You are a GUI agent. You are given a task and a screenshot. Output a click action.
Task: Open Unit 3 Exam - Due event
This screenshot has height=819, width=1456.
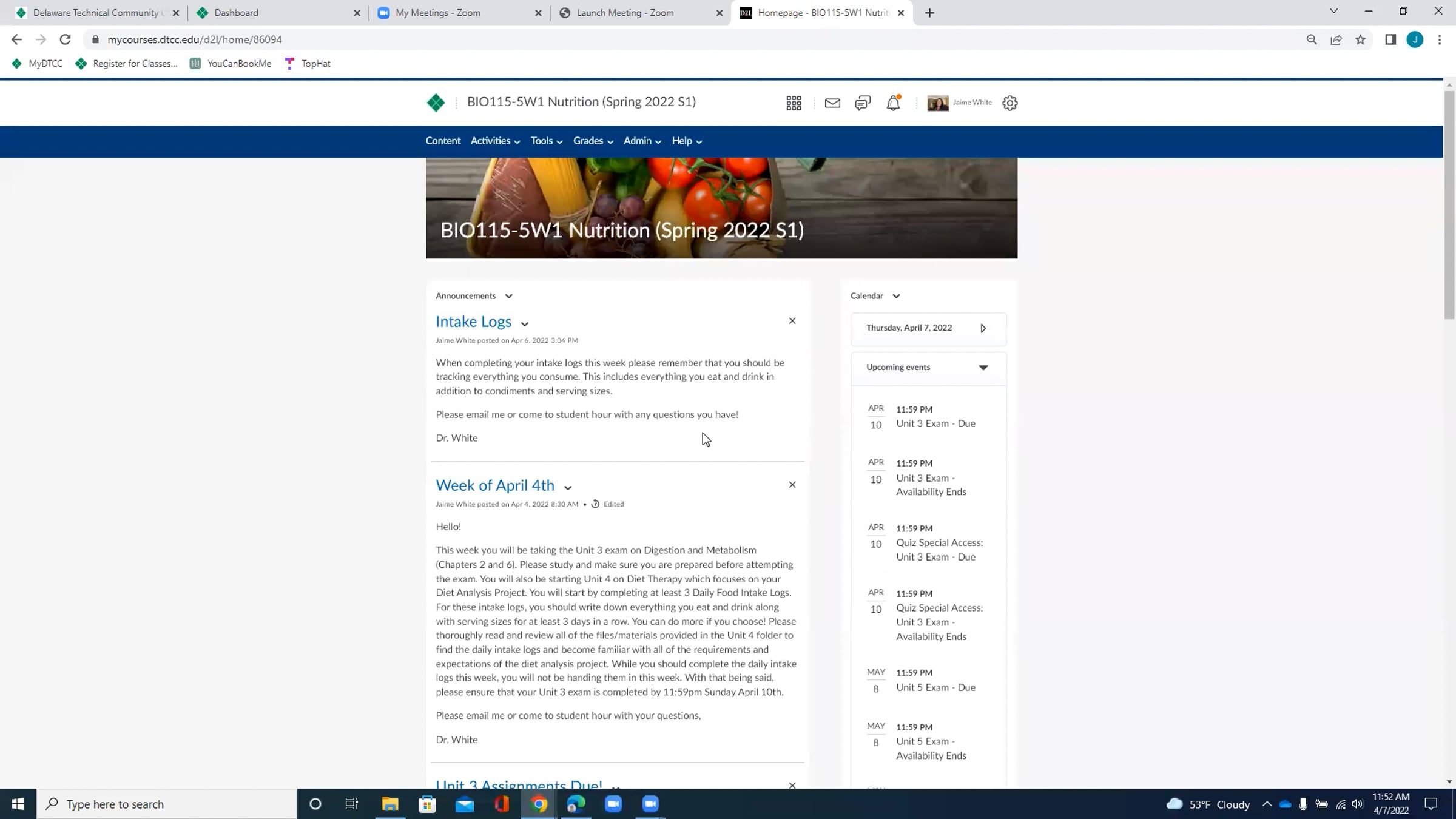point(935,423)
